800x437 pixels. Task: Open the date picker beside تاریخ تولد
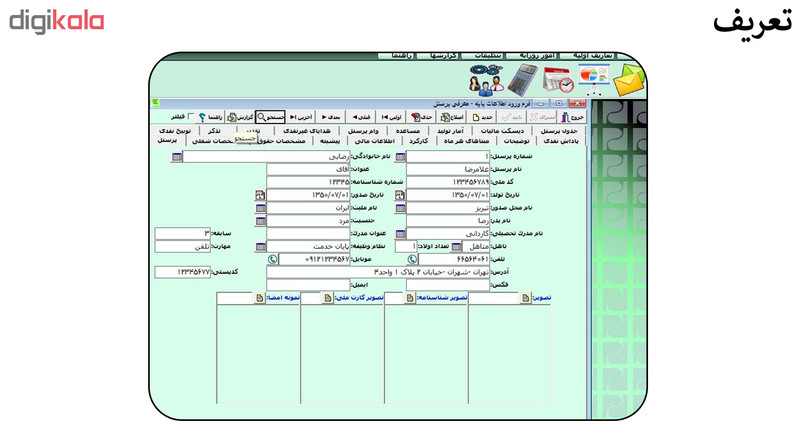tap(400, 195)
